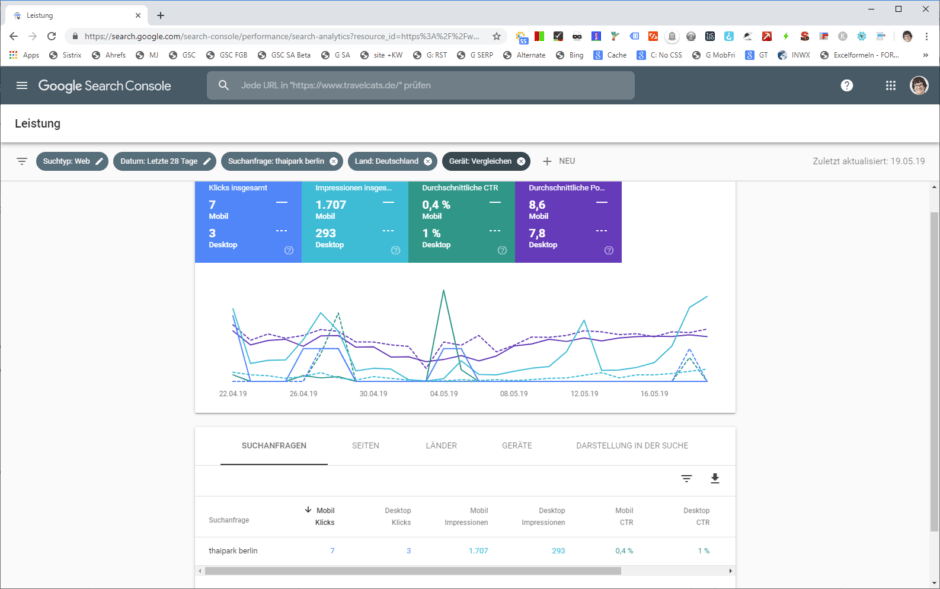
Task: Expand the hidden bookmarks chevron
Action: point(926,55)
